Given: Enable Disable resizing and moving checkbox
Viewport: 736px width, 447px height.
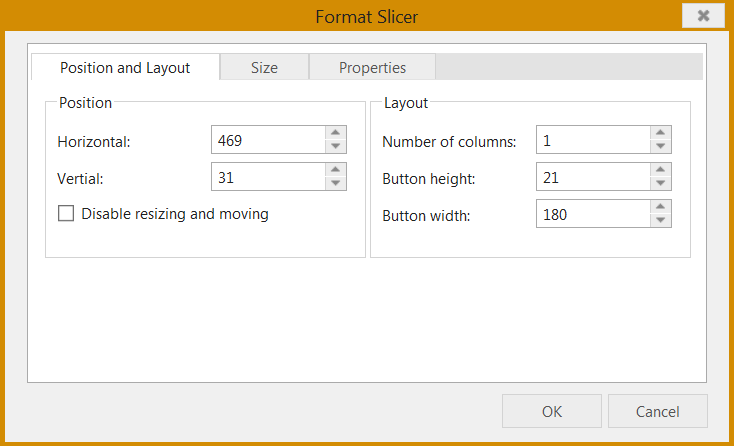Looking at the screenshot, I should (x=66, y=213).
